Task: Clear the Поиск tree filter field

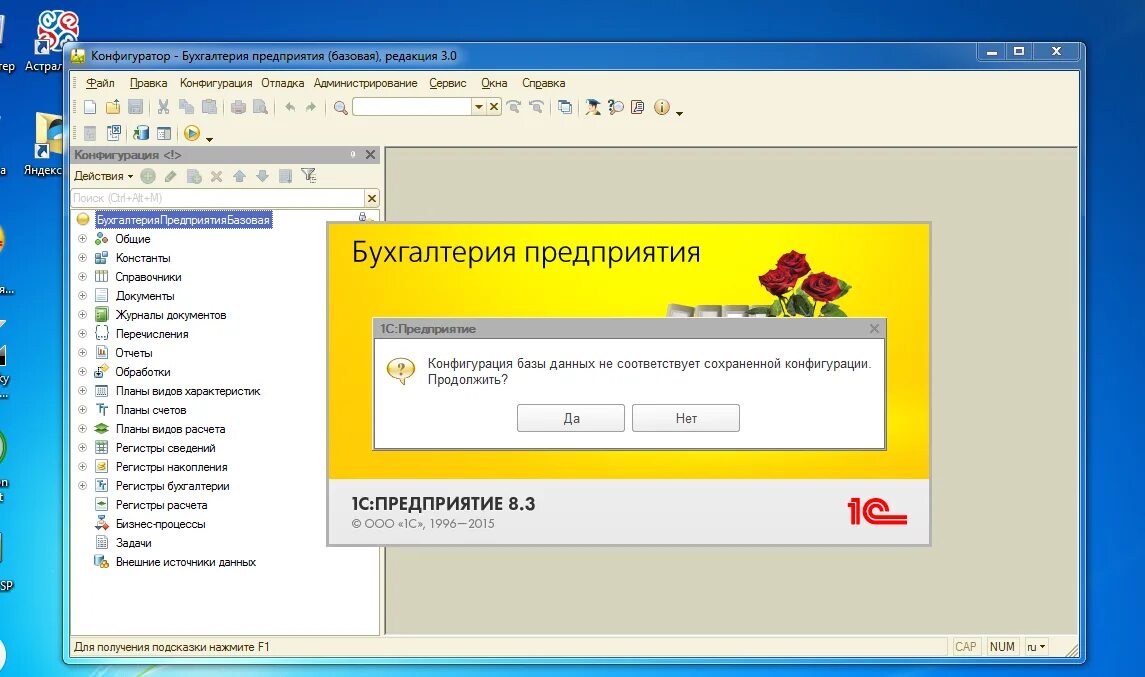Action: (x=372, y=198)
